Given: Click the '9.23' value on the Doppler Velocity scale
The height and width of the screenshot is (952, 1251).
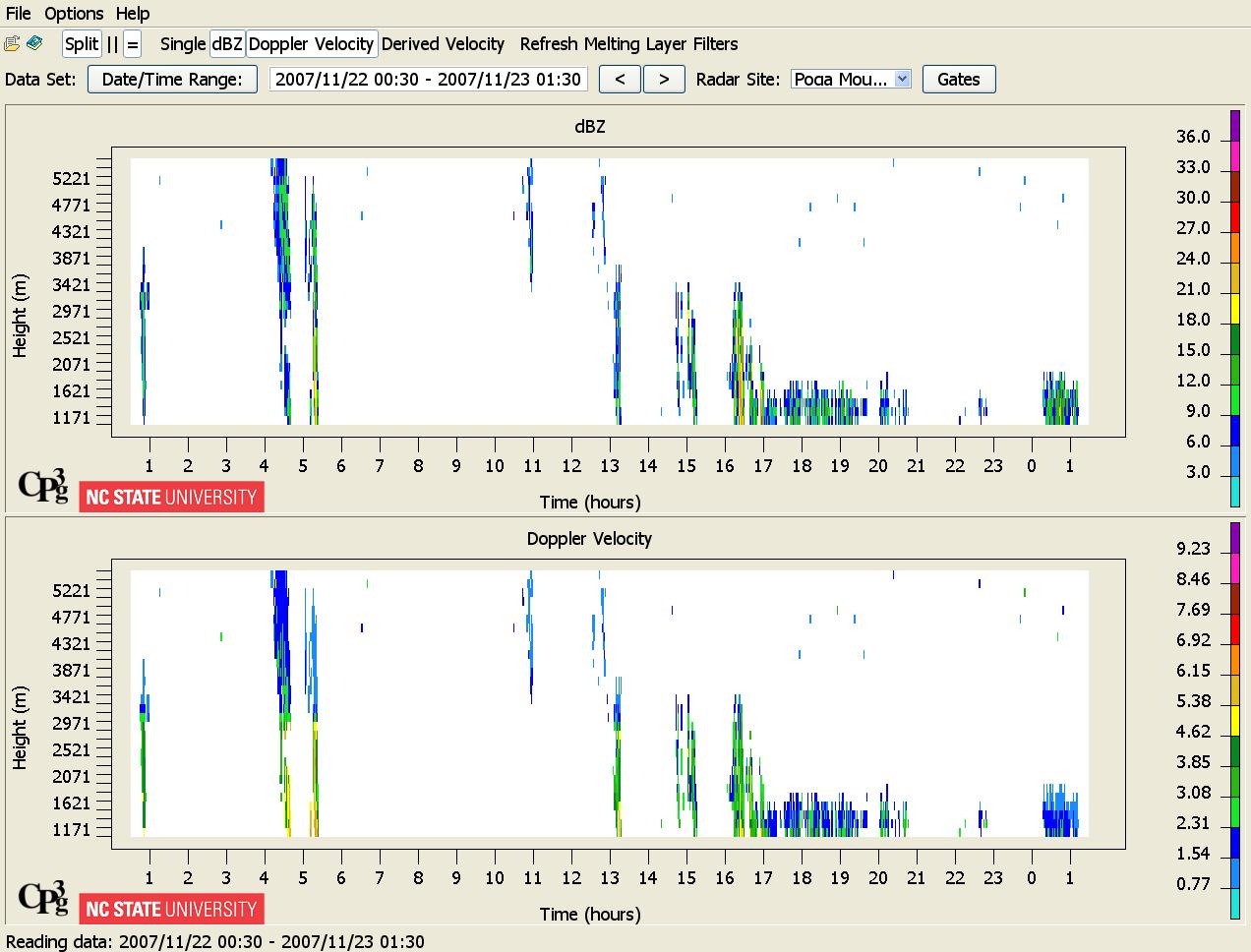Looking at the screenshot, I should (1193, 549).
